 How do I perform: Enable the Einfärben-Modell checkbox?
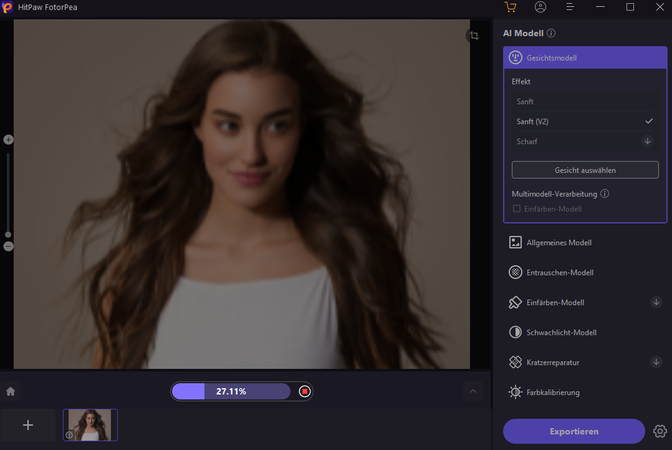[516, 208]
